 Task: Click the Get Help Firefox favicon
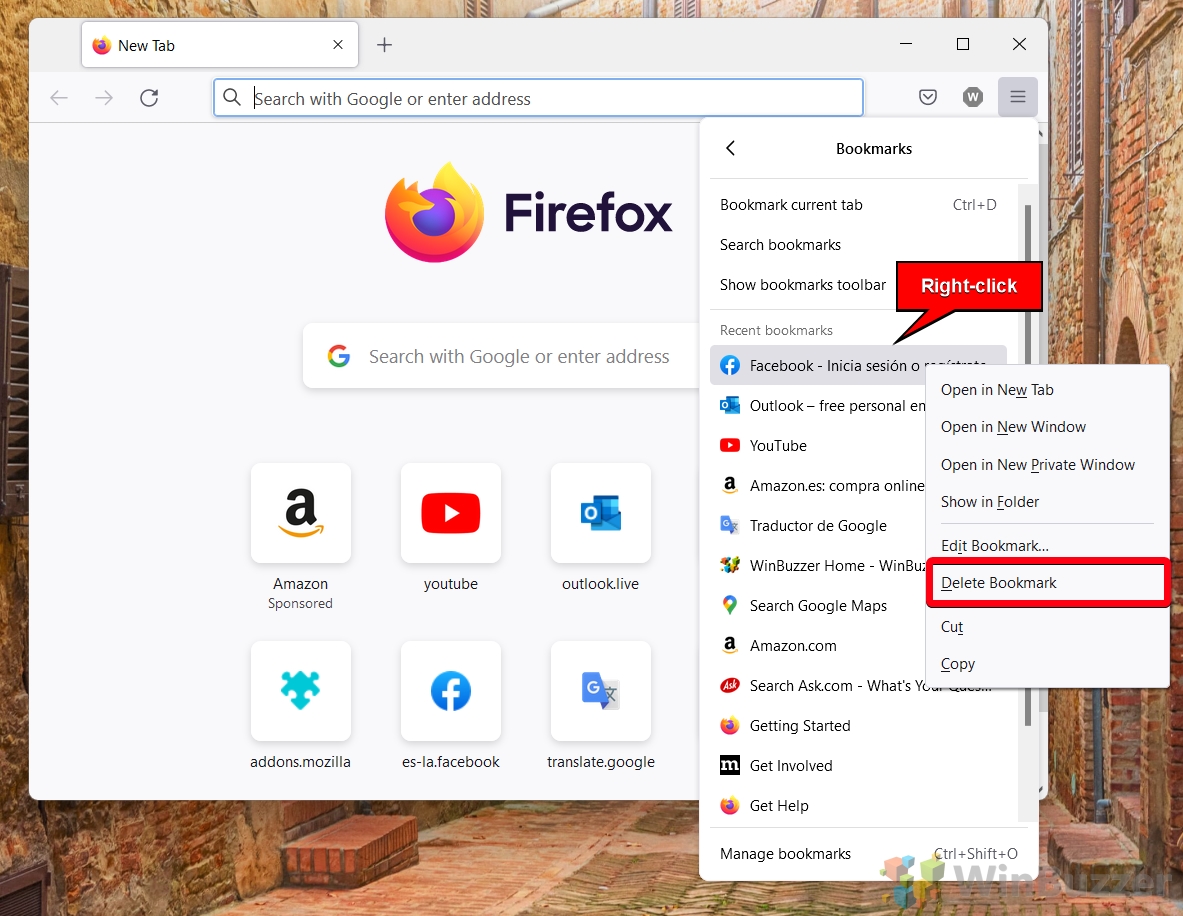pyautogui.click(x=730, y=805)
